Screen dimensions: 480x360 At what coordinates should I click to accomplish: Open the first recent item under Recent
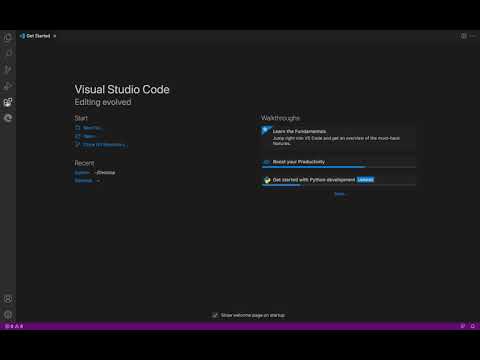click(x=82, y=173)
